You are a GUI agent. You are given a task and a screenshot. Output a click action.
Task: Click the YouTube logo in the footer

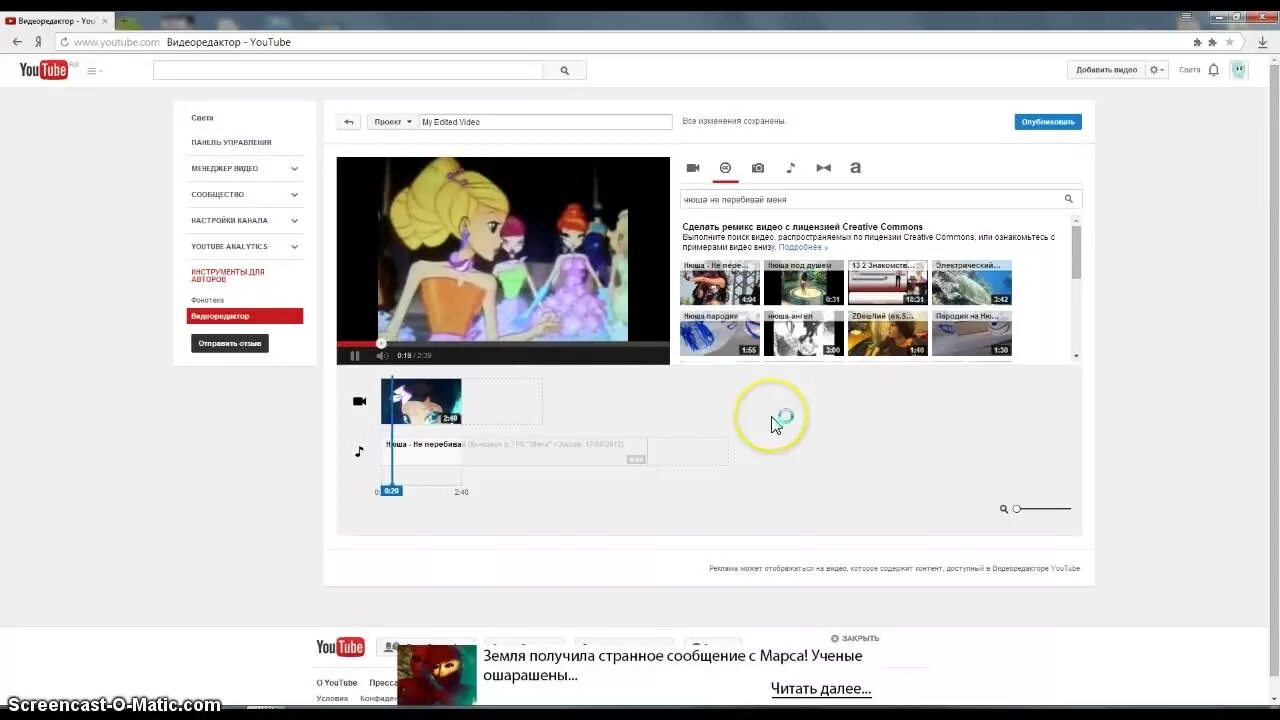[x=340, y=647]
